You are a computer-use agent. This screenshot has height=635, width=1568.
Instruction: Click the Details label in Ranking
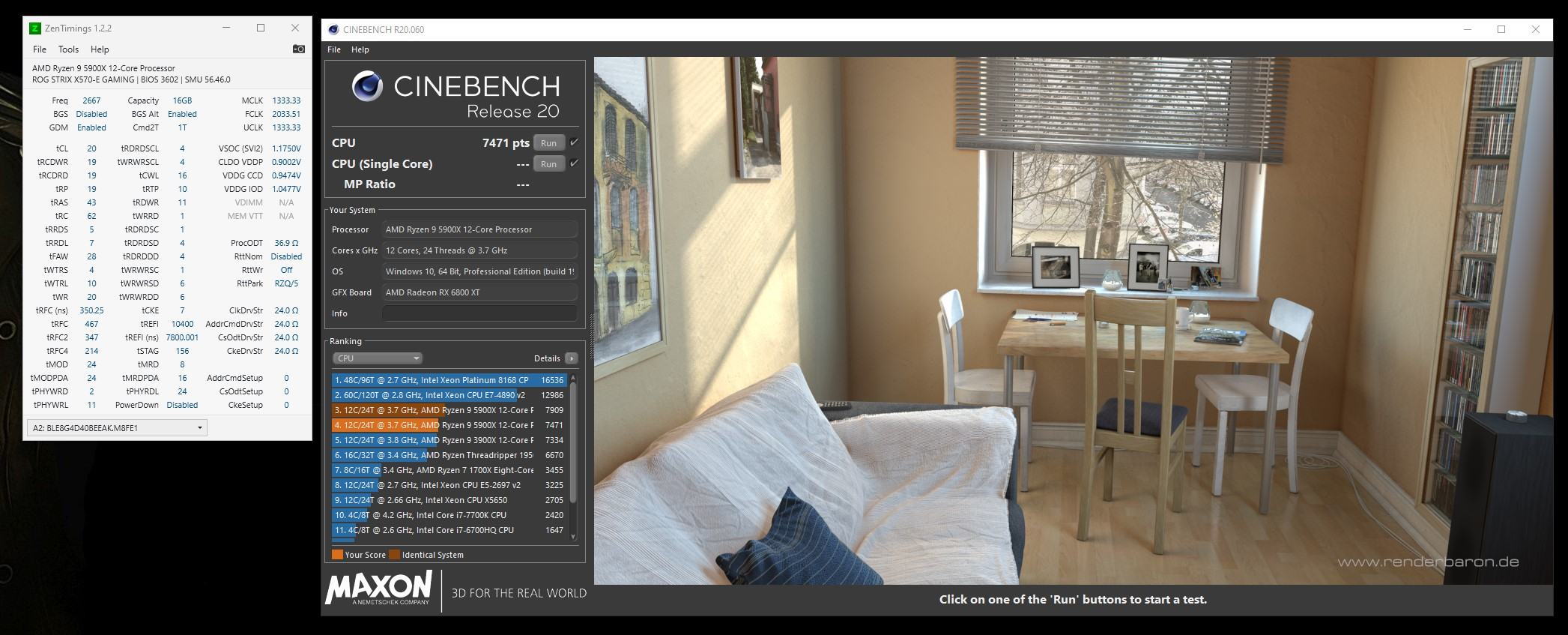pyautogui.click(x=547, y=358)
